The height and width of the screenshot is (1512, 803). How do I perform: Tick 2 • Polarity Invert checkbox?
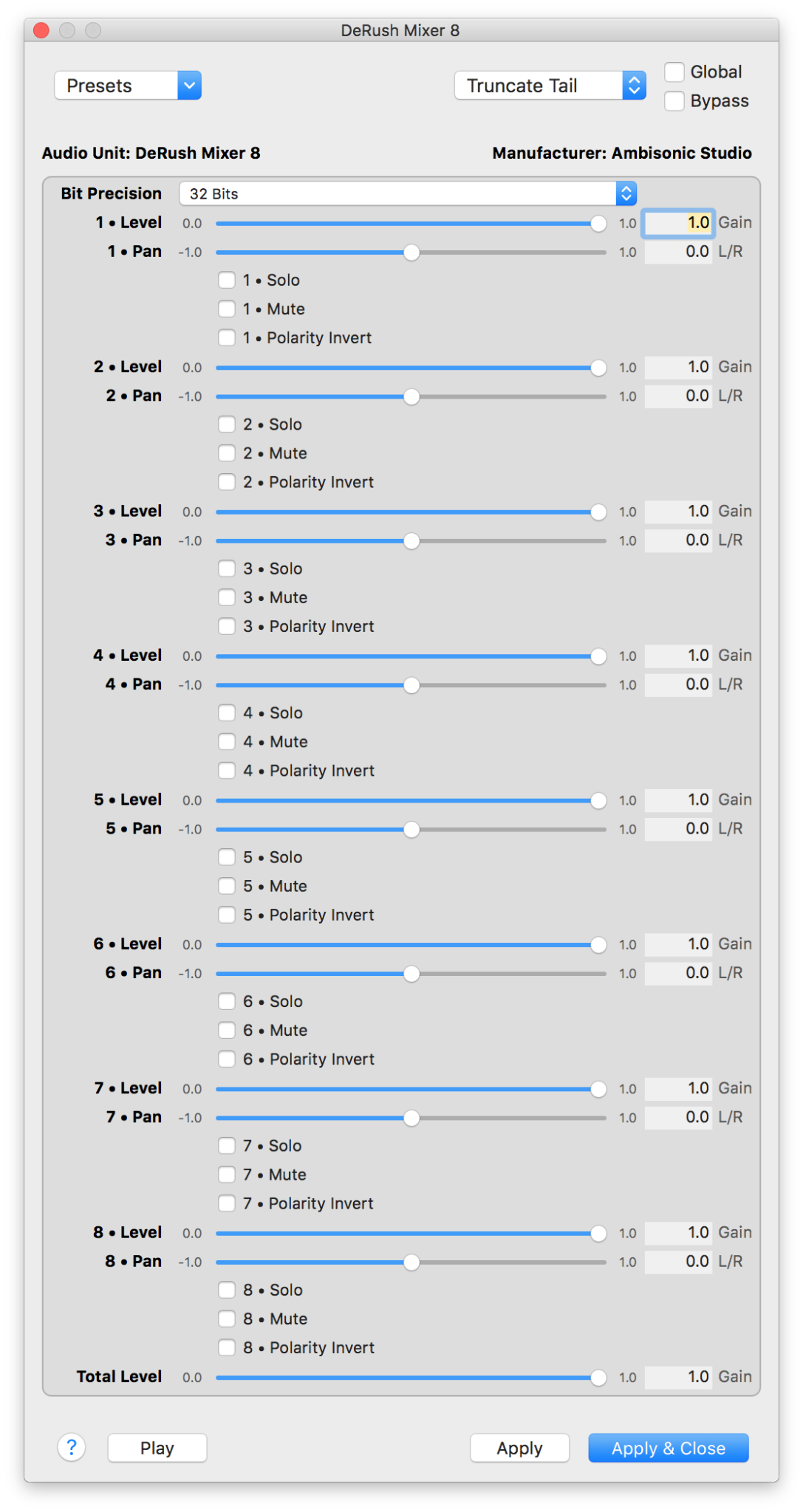tap(227, 483)
